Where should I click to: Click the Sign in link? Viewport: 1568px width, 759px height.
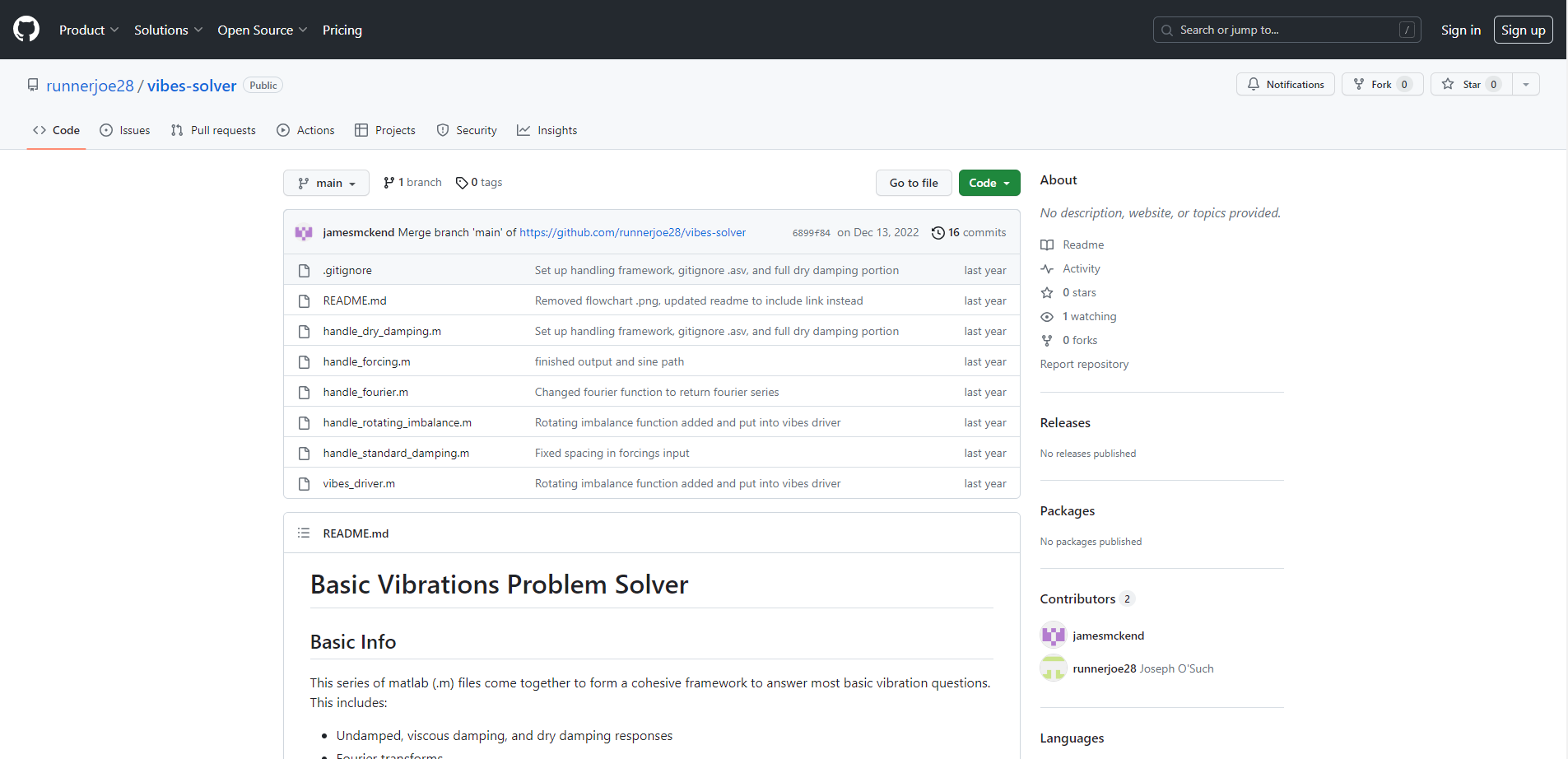[1461, 30]
